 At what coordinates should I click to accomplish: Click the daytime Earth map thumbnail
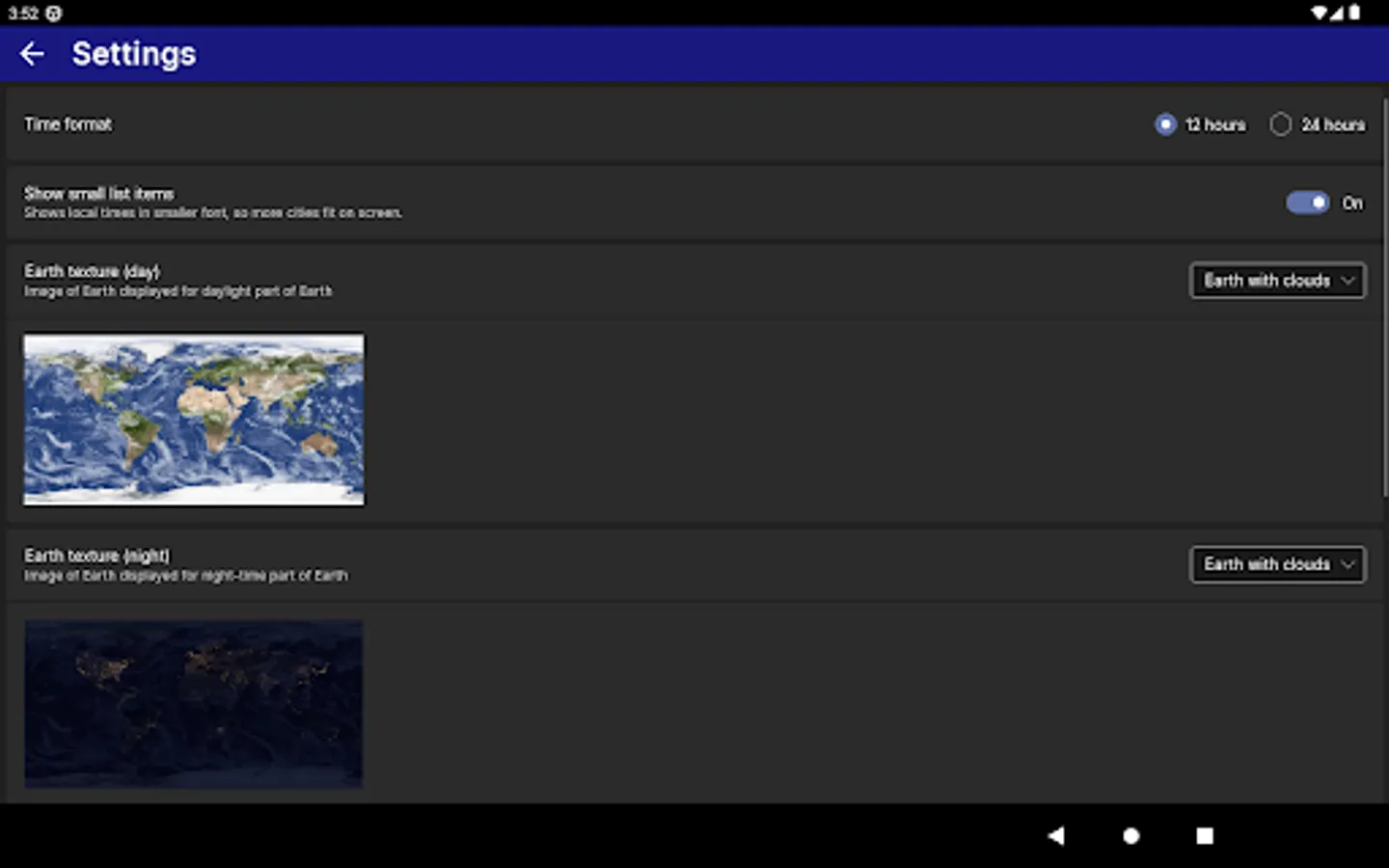[x=194, y=420]
